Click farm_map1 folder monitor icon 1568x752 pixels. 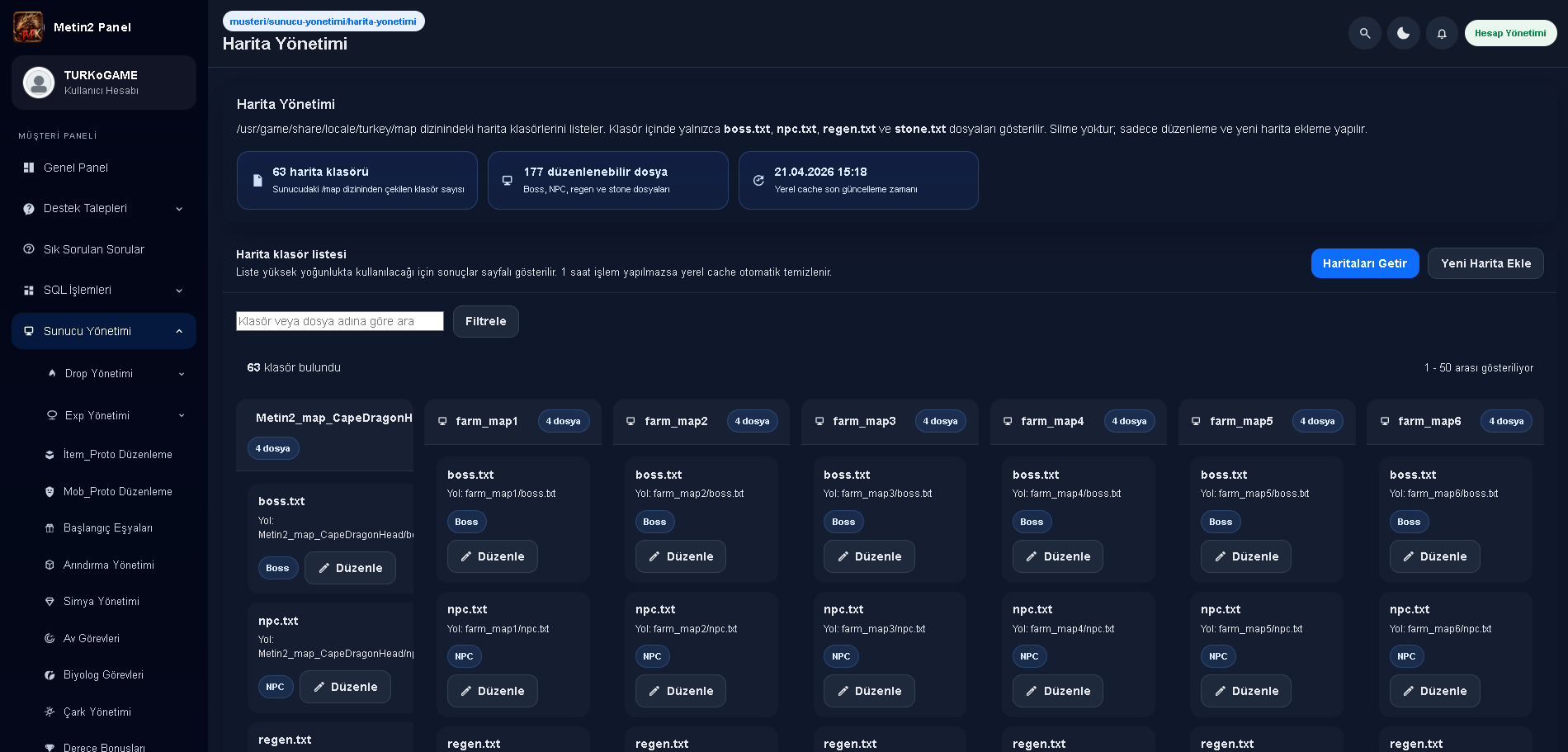pyautogui.click(x=442, y=421)
